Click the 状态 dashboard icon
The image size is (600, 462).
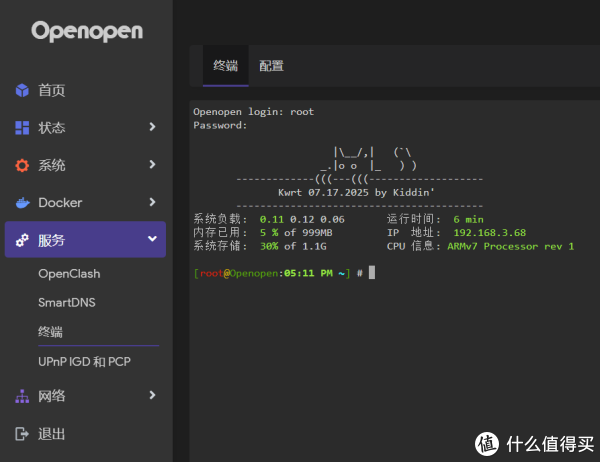(x=22, y=128)
